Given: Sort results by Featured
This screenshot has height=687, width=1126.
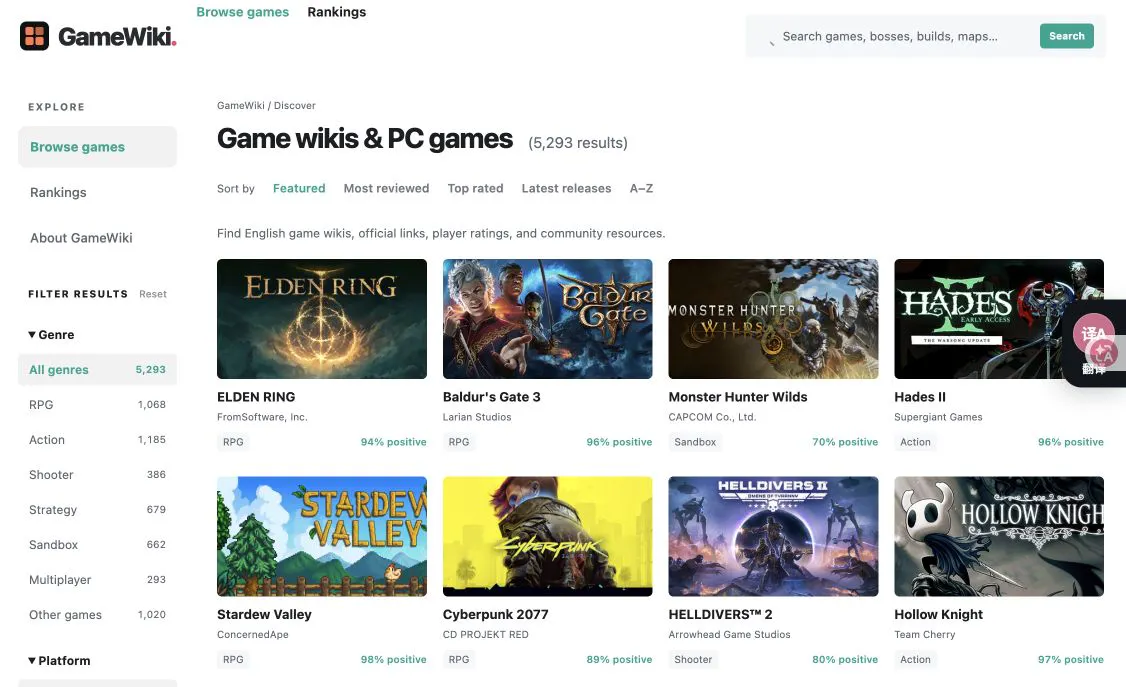Looking at the screenshot, I should pyautogui.click(x=299, y=188).
